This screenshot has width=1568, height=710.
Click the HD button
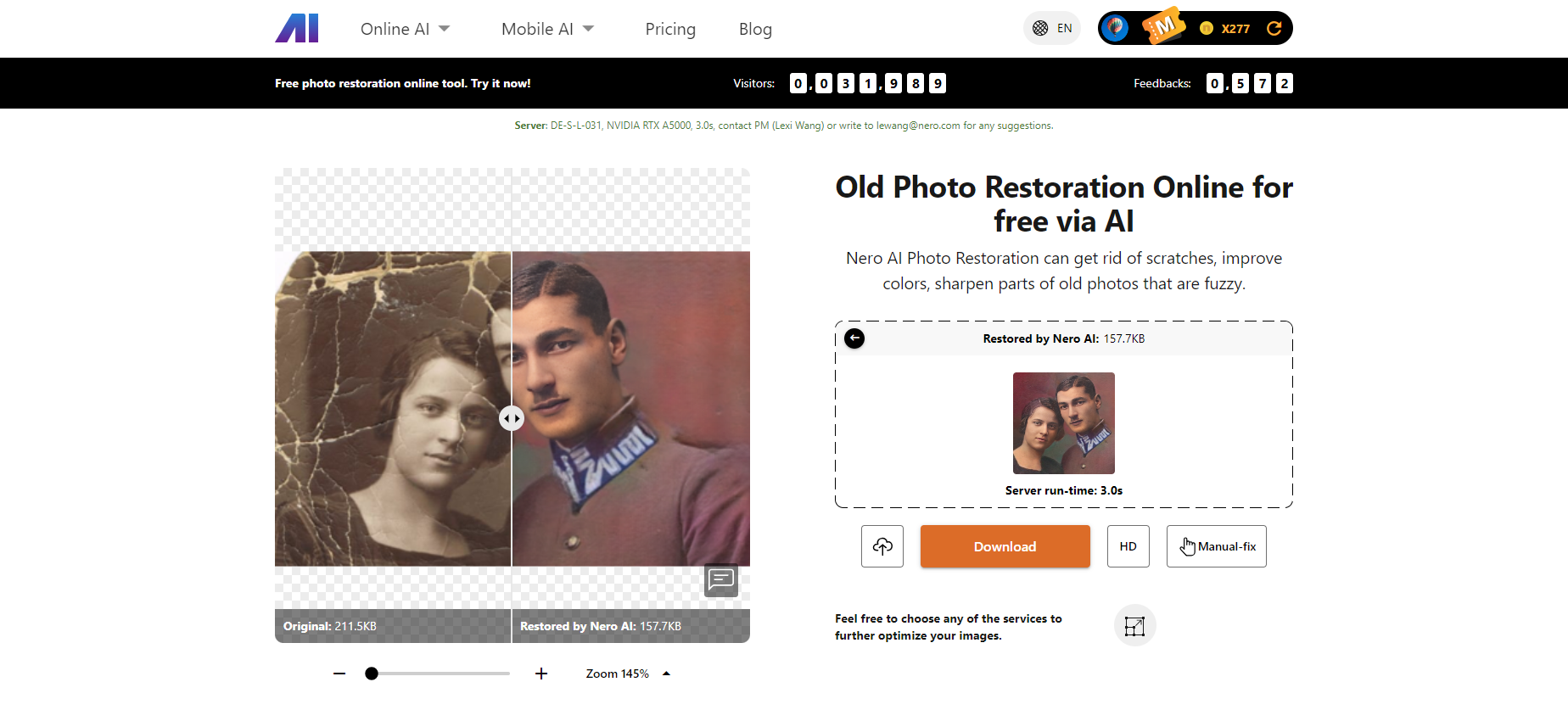pos(1128,546)
